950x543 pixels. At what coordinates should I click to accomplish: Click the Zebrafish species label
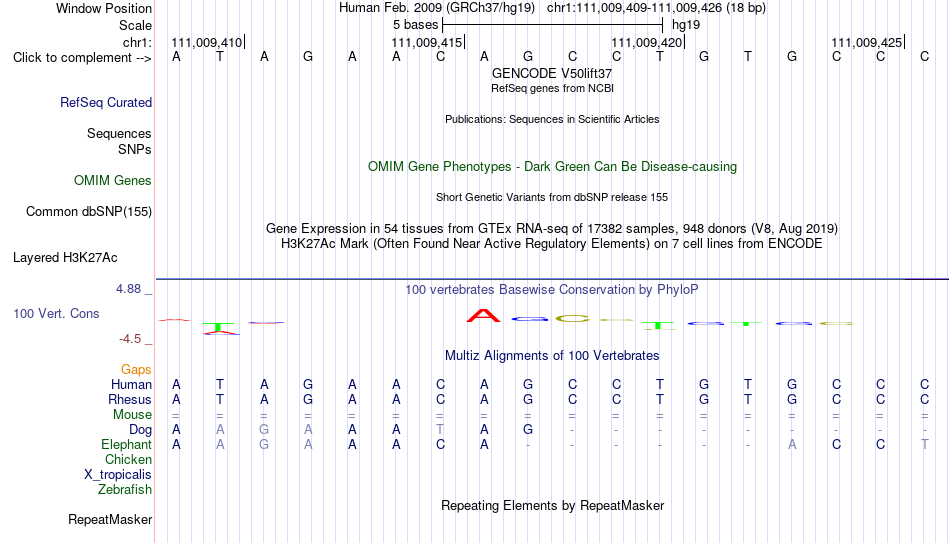[x=125, y=490]
